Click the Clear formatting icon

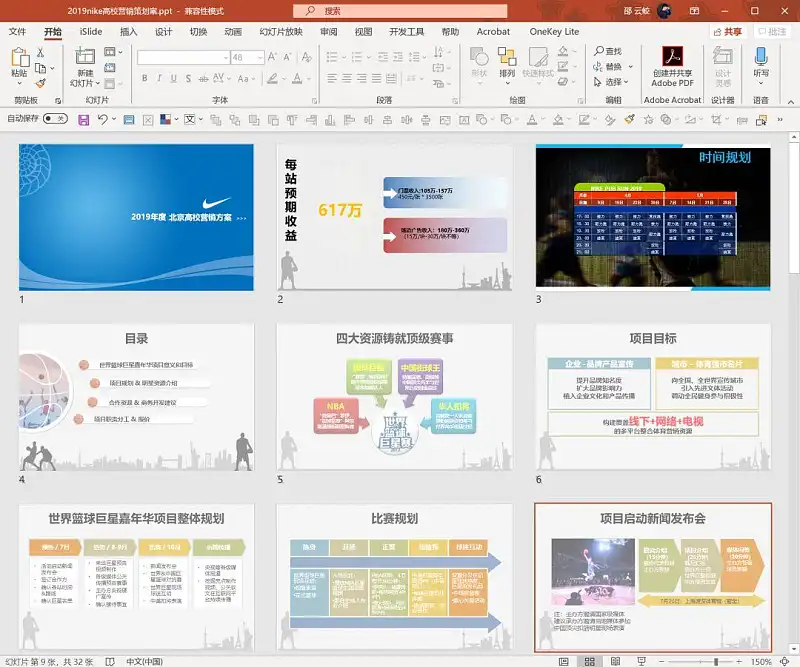click(x=306, y=57)
